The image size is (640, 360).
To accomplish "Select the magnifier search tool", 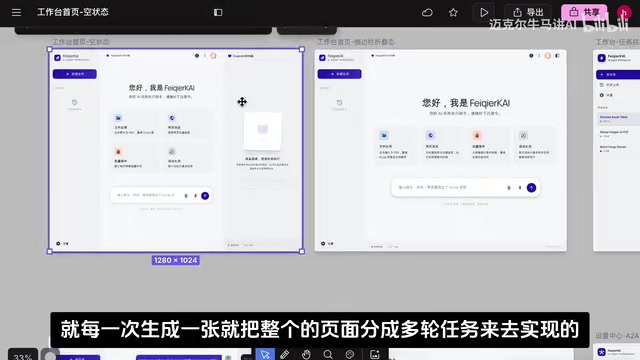I will 328,354.
